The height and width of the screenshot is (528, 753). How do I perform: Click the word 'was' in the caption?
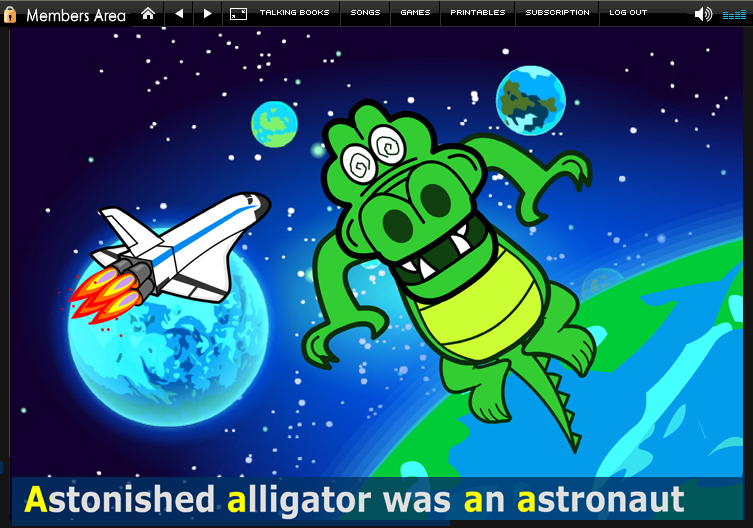[417, 502]
